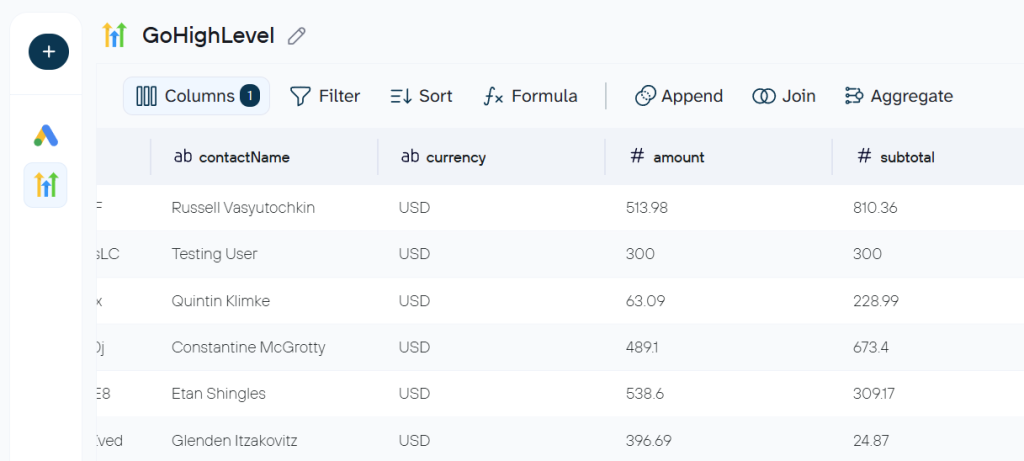This screenshot has width=1024, height=461.
Task: Click the subtotal value 309.17
Action: click(874, 394)
